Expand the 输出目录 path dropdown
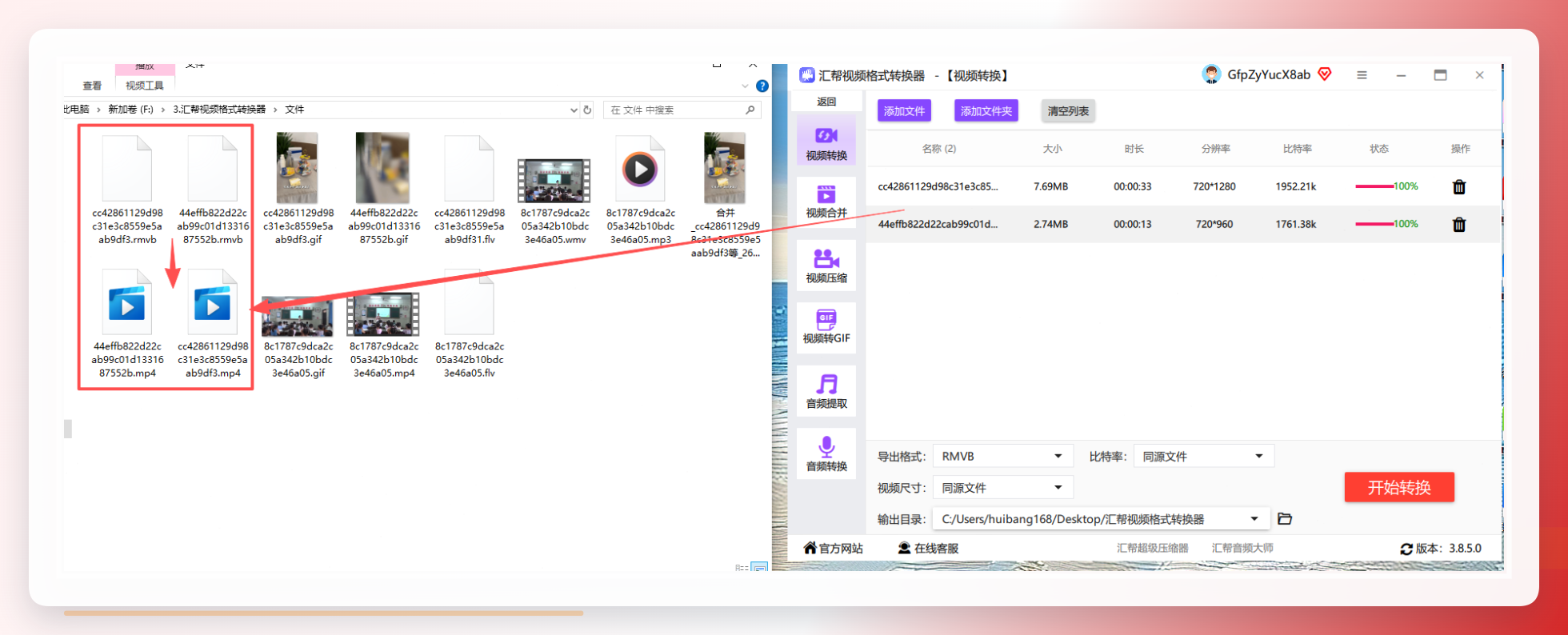1568x635 pixels. coord(1254,519)
